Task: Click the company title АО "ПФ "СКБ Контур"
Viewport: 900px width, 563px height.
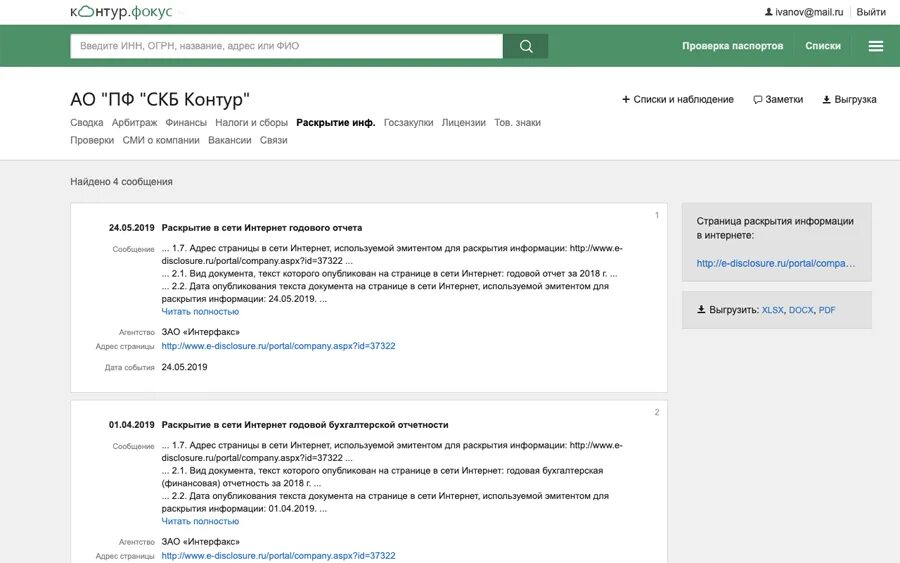Action: [x=160, y=99]
